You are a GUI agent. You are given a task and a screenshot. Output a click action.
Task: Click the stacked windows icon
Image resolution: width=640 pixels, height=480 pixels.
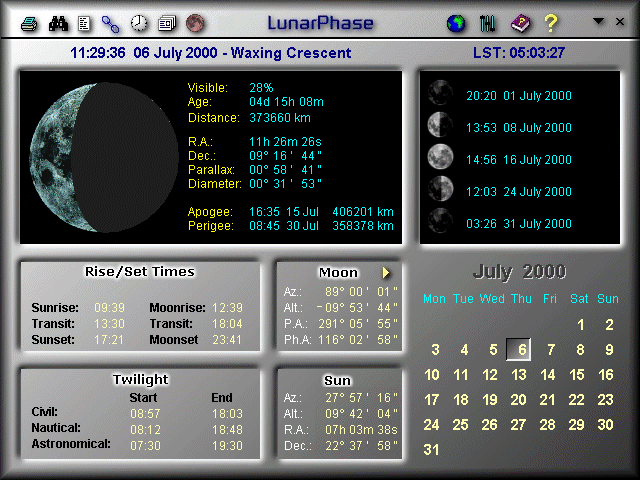pos(167,23)
